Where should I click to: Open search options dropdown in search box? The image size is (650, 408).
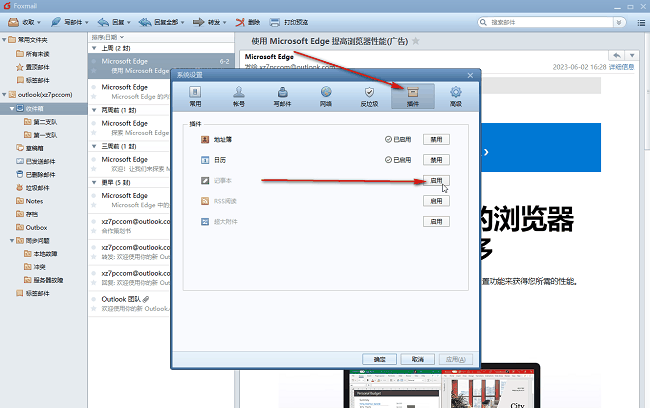point(619,22)
